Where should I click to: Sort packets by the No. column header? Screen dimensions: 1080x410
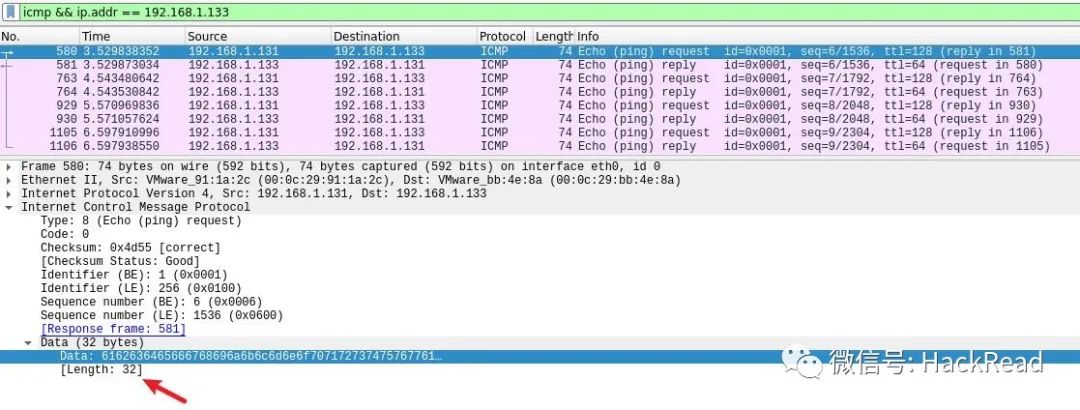[40, 37]
